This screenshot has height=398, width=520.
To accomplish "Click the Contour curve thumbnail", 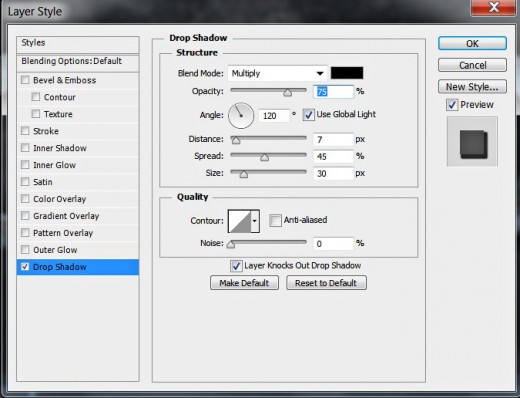I will point(239,221).
